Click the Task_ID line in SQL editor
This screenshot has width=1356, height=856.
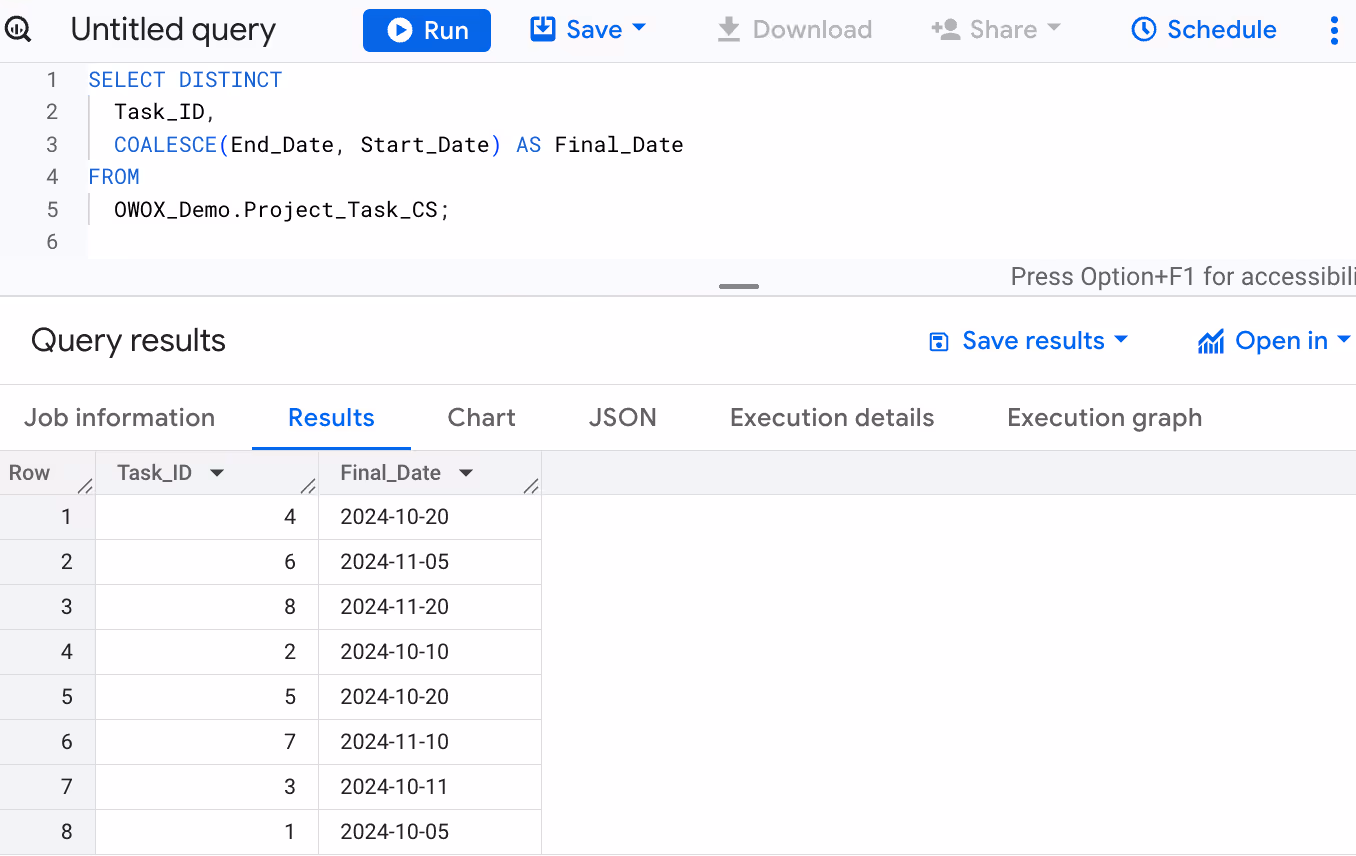(x=165, y=112)
